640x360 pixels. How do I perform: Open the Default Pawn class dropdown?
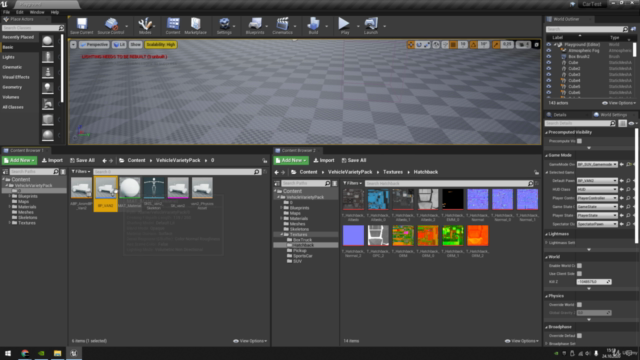(597, 180)
